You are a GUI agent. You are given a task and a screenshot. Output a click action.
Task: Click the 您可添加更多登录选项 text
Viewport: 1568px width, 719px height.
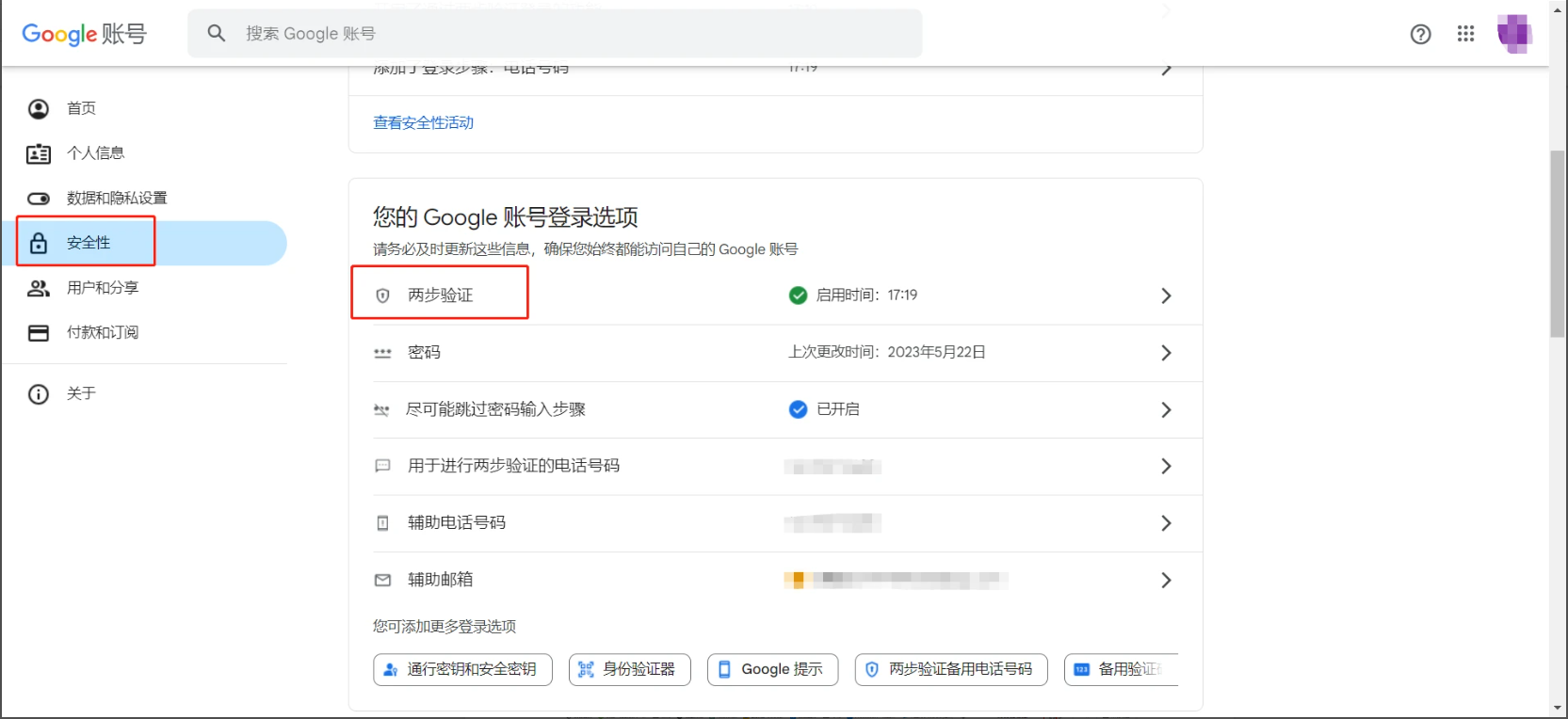445,627
